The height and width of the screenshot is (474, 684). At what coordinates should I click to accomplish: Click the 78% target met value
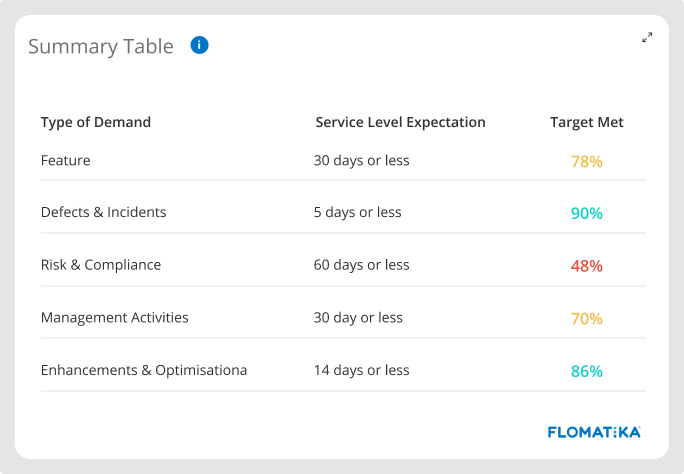point(586,162)
